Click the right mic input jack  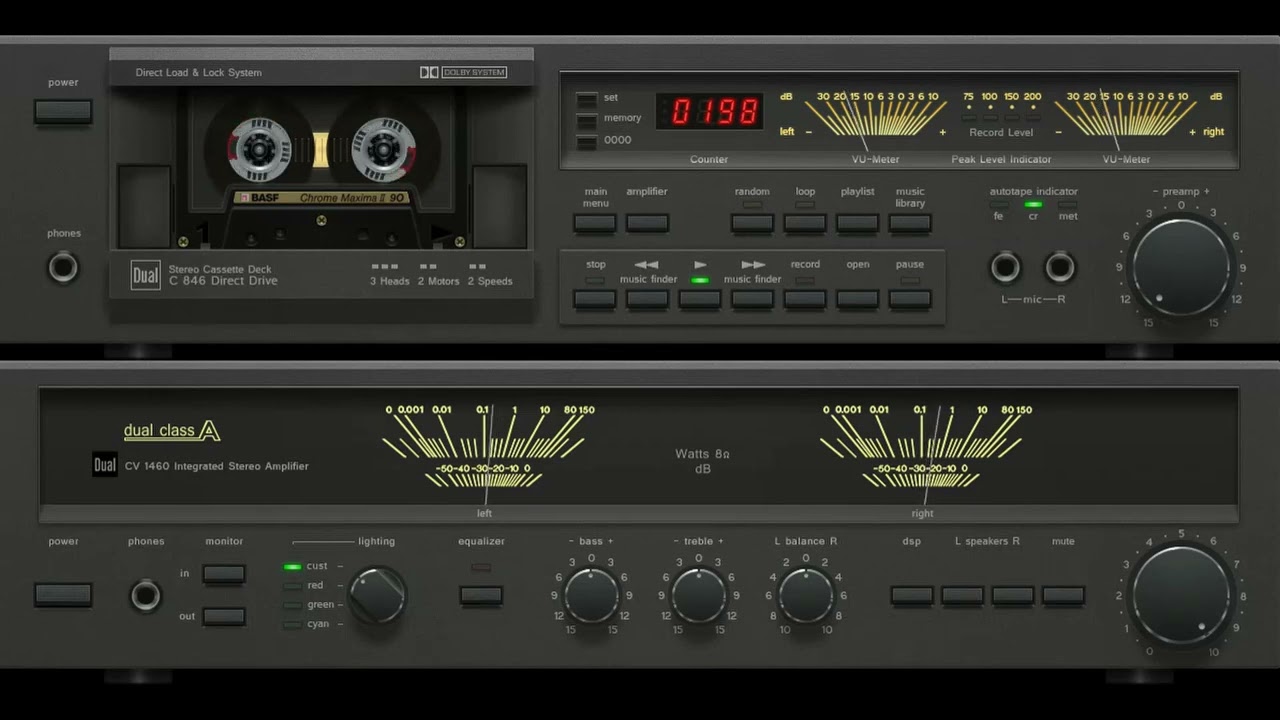[x=1059, y=267]
